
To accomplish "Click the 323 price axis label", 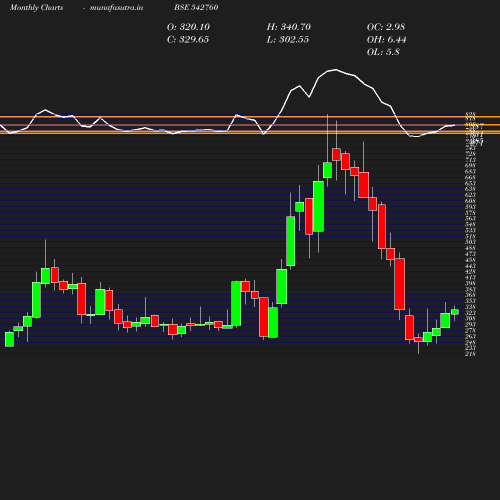I will pyautogui.click(x=470, y=313).
